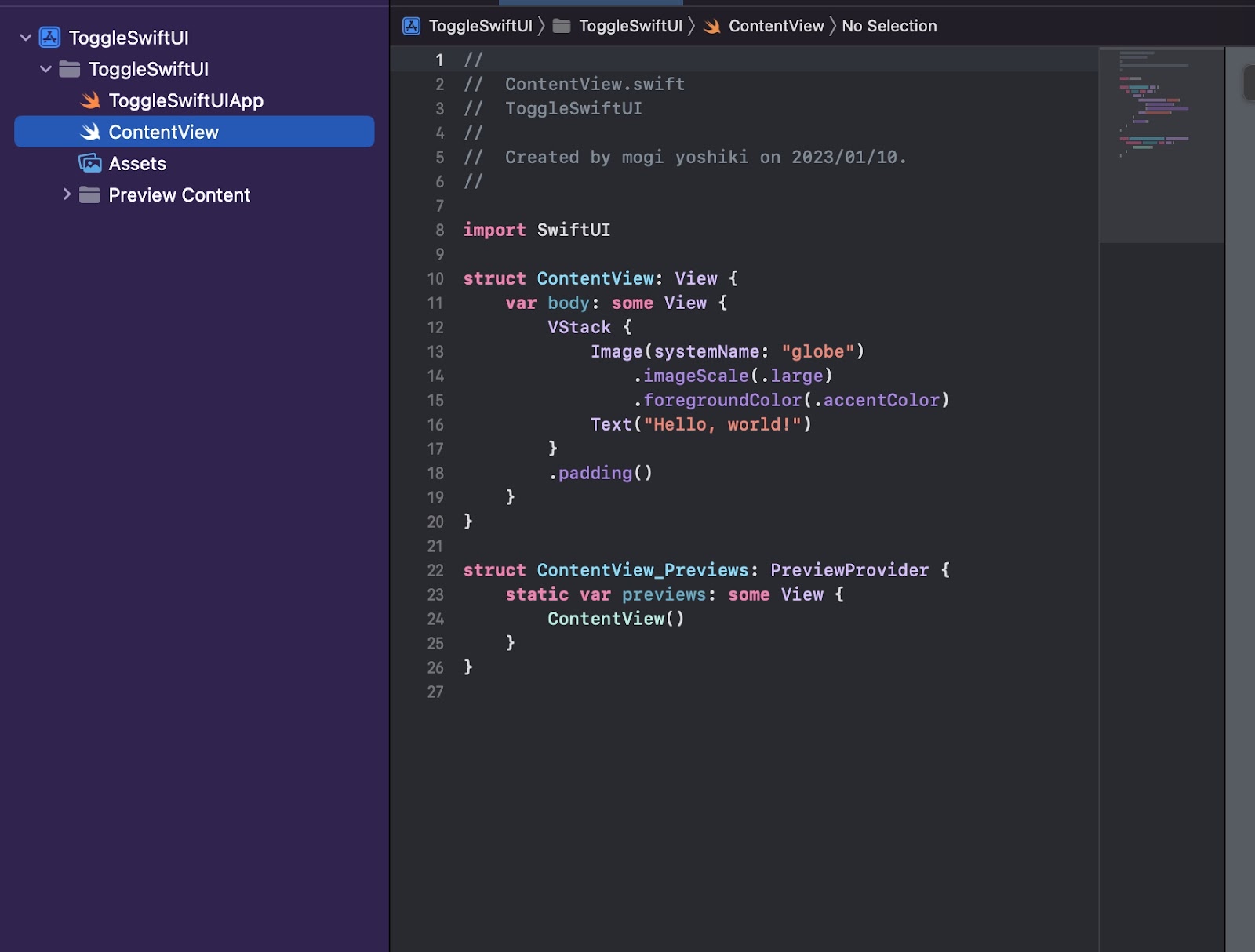Click 'ContentView' on line 10
Screen dimensions: 1255x952
click(595, 278)
